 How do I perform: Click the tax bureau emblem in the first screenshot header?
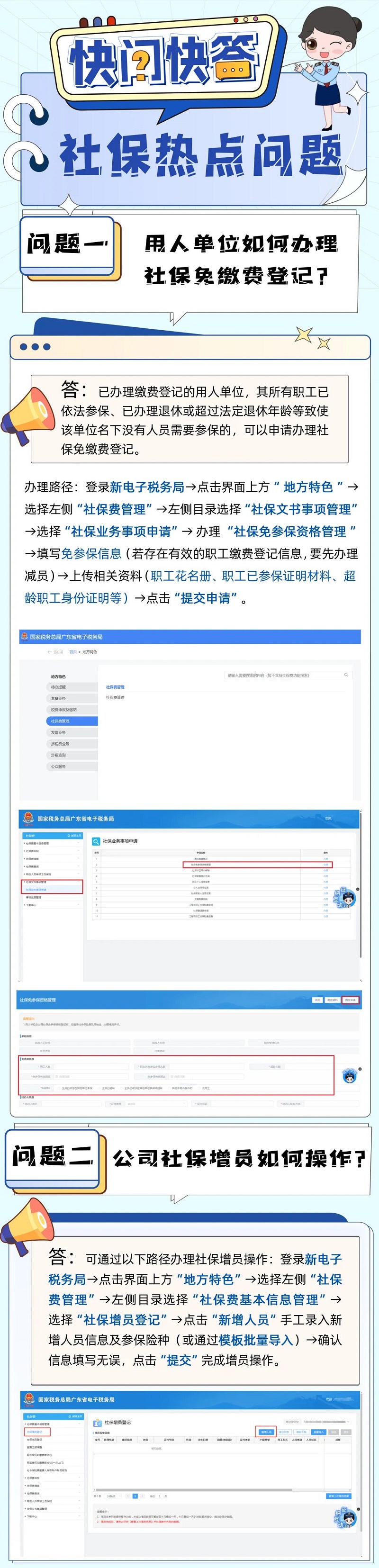coord(24,637)
